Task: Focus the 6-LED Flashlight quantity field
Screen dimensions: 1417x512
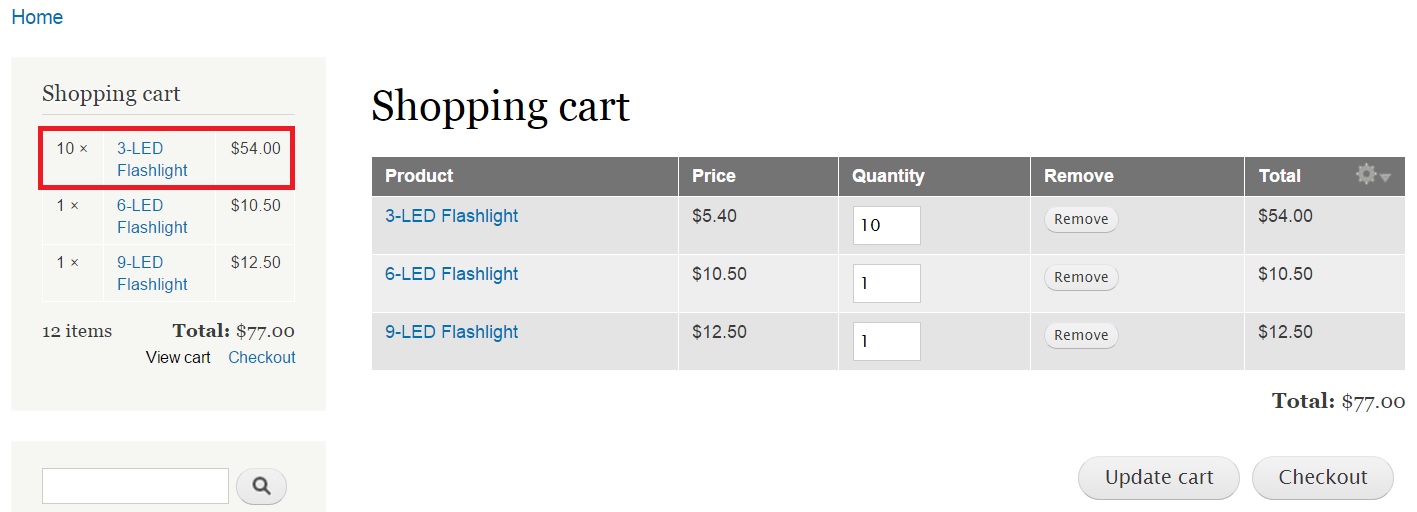Action: 887,283
